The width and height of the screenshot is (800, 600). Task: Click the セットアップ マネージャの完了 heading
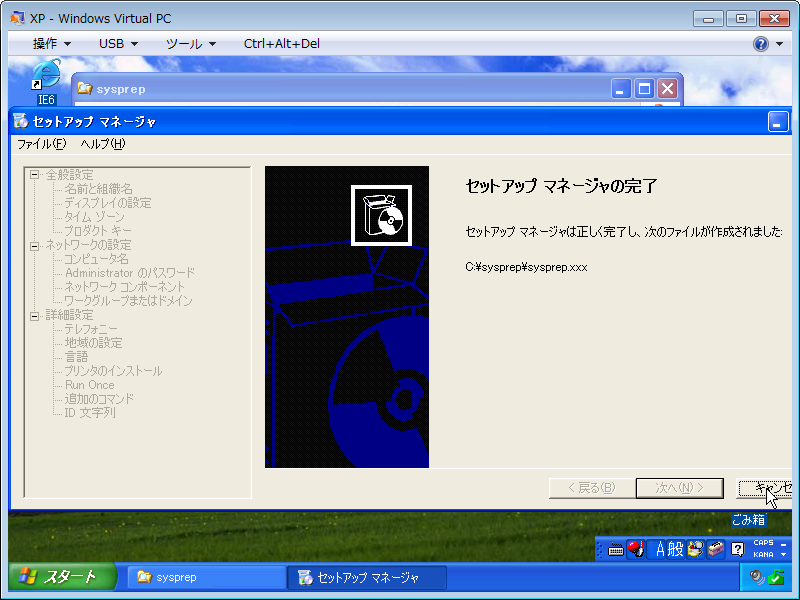(x=561, y=186)
